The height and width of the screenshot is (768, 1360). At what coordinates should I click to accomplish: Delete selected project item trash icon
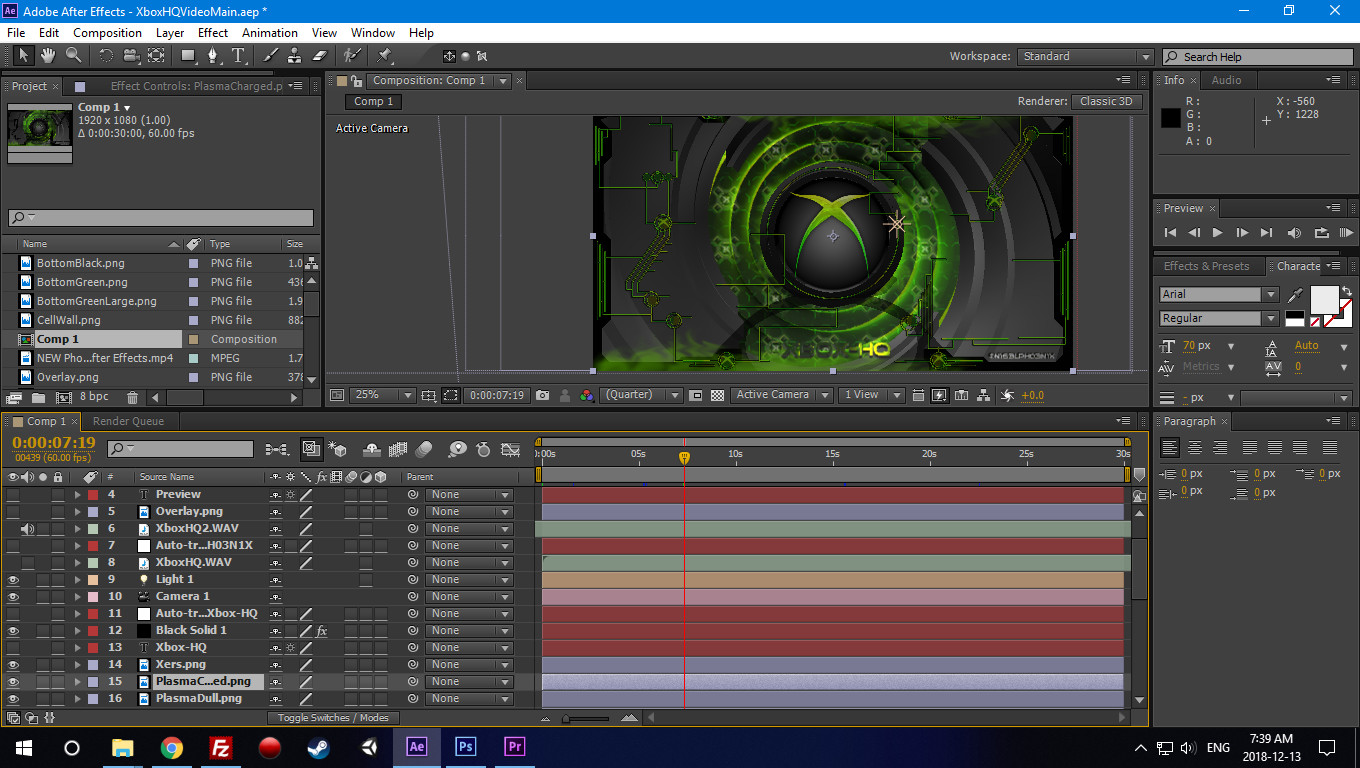[x=132, y=397]
